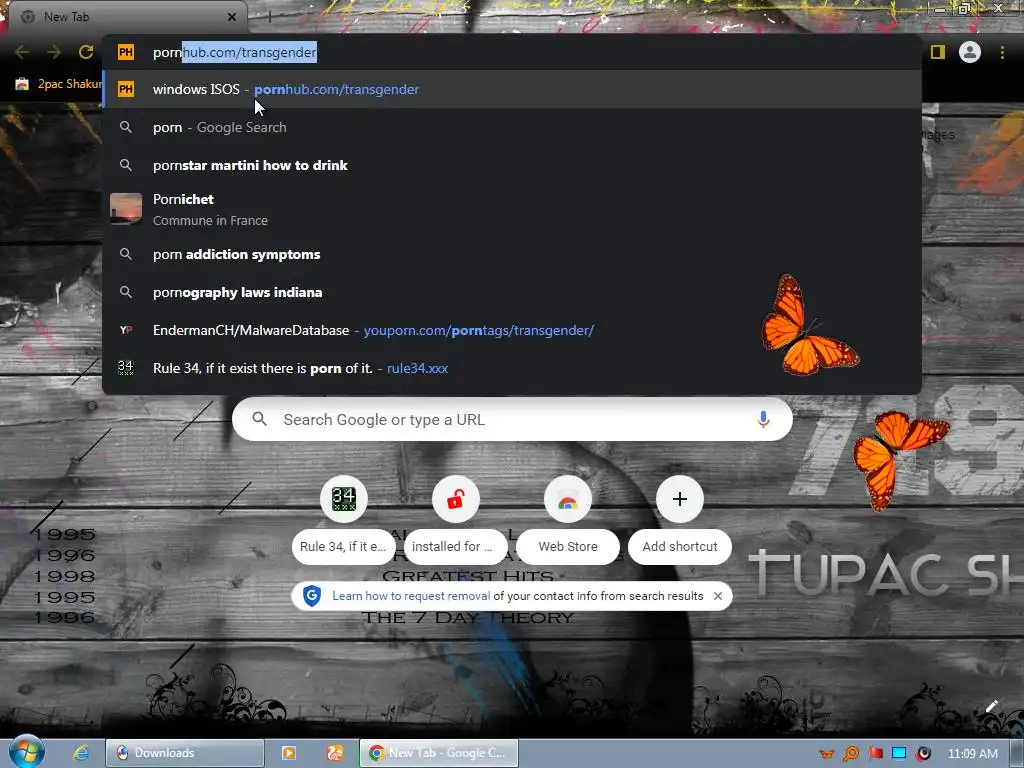Screen dimensions: 1024x768
Task: Open the media player taskbar icon
Action: [289, 753]
